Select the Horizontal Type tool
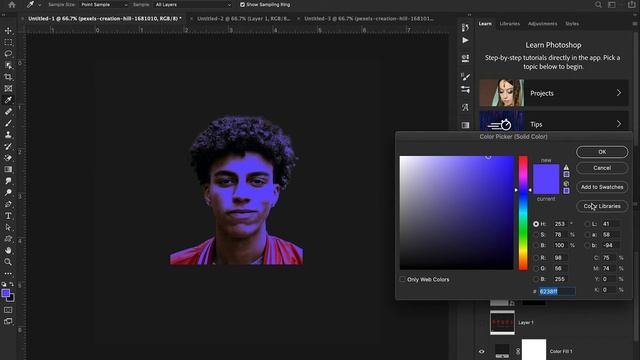 8,216
